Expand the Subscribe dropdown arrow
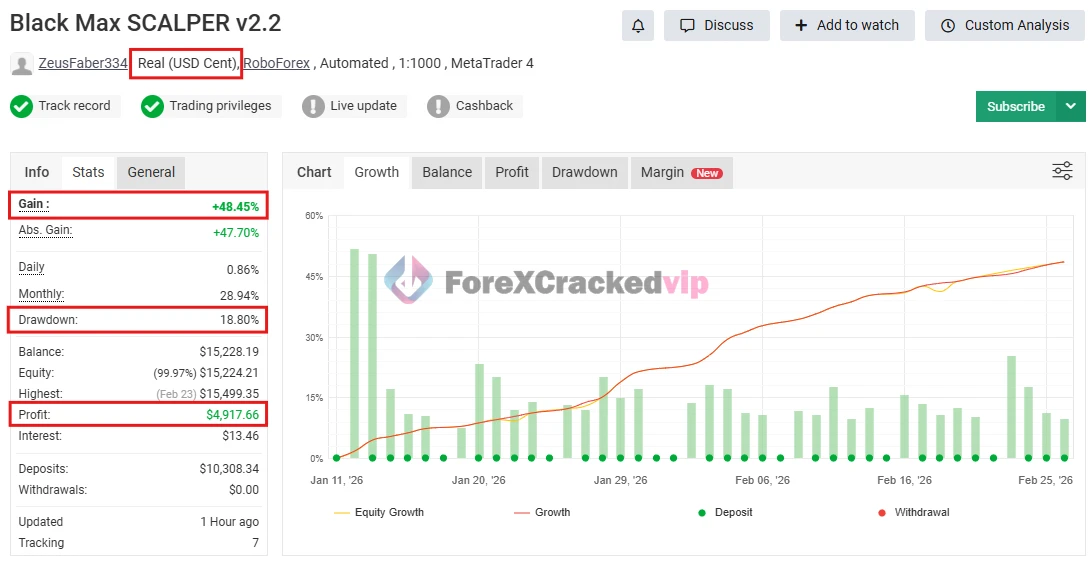The height and width of the screenshot is (562, 1092). [x=1071, y=106]
